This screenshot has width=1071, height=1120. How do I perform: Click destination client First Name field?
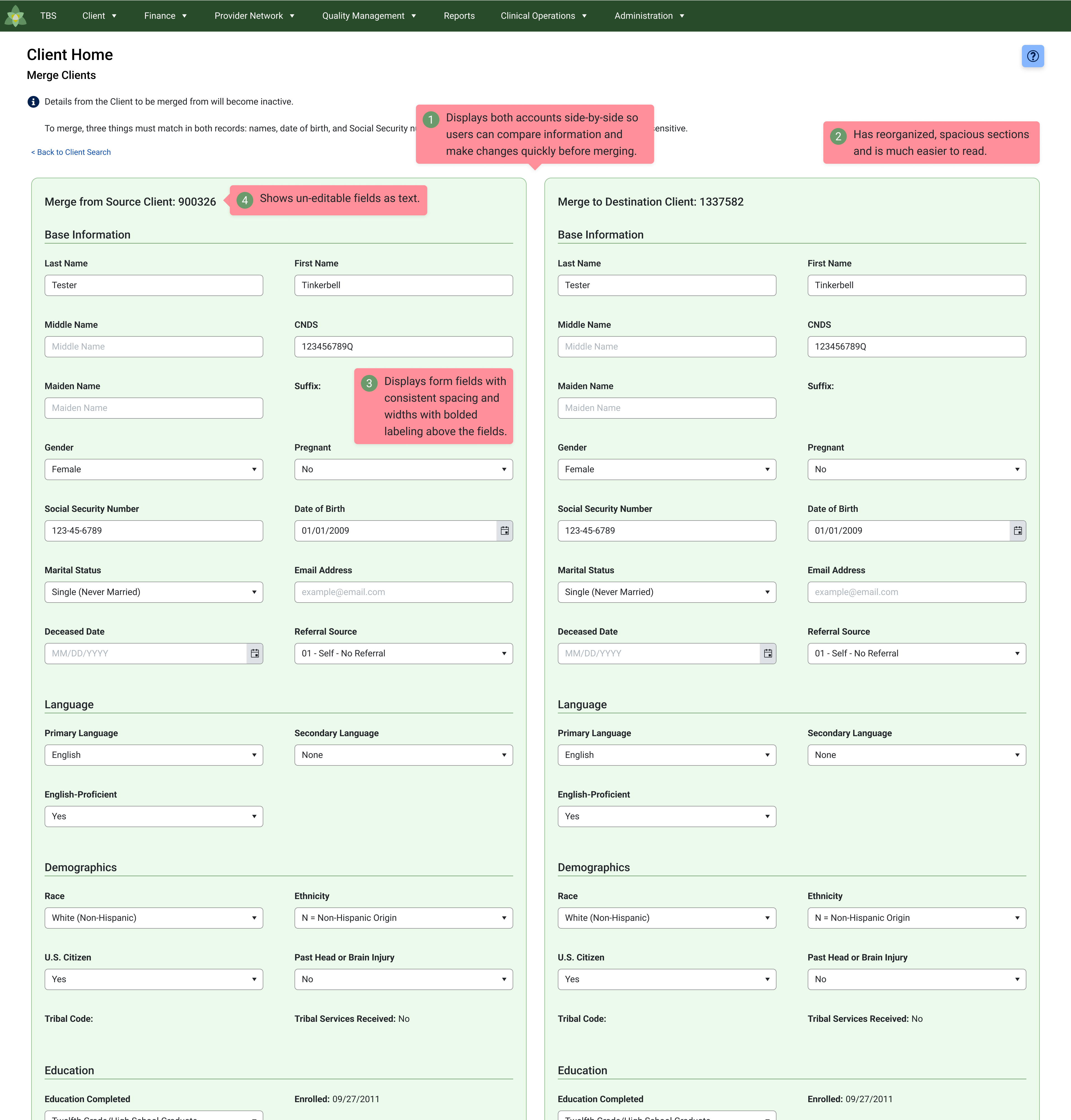[917, 285]
